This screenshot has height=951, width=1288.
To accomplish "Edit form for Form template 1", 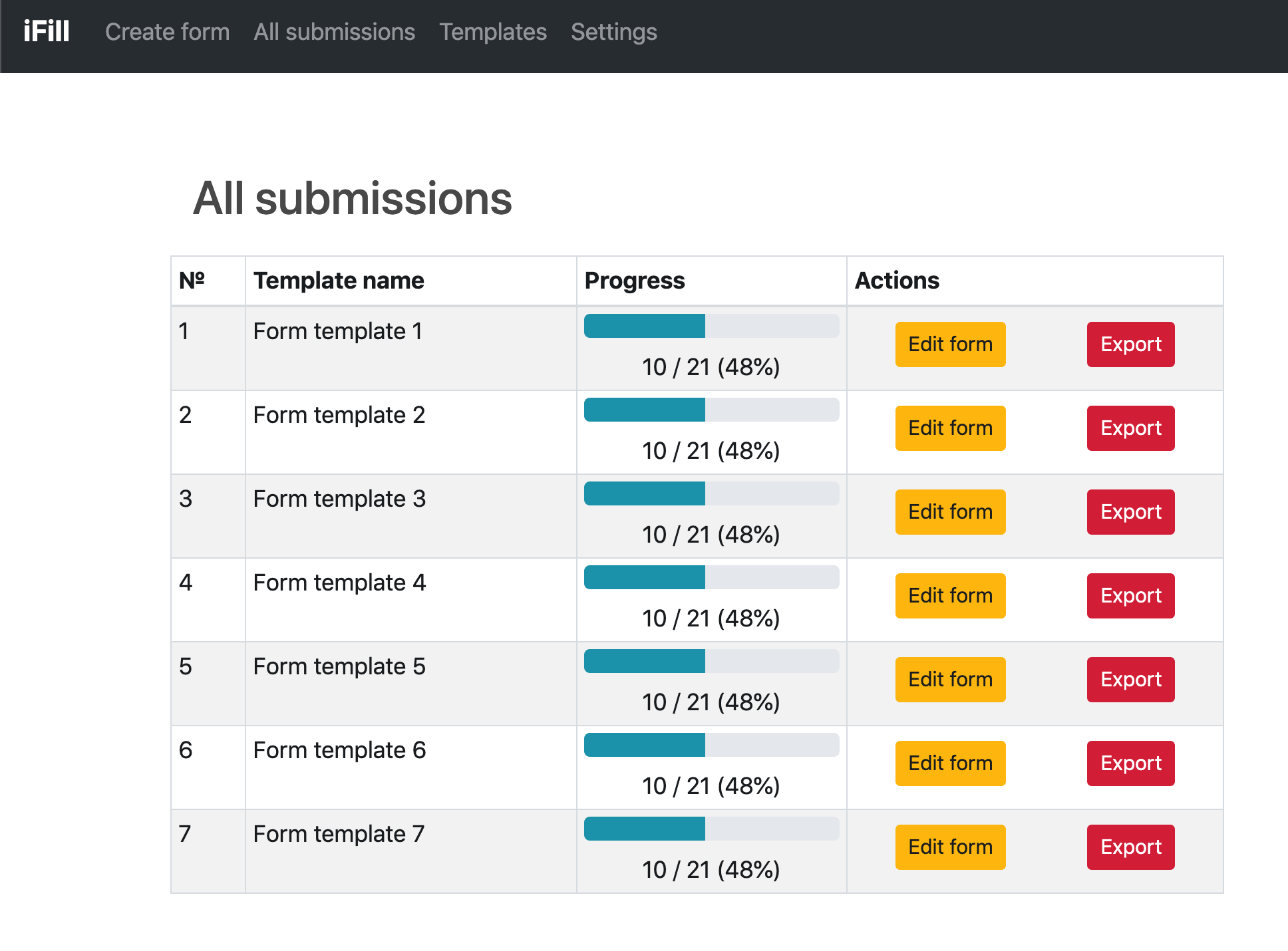I will coord(949,344).
